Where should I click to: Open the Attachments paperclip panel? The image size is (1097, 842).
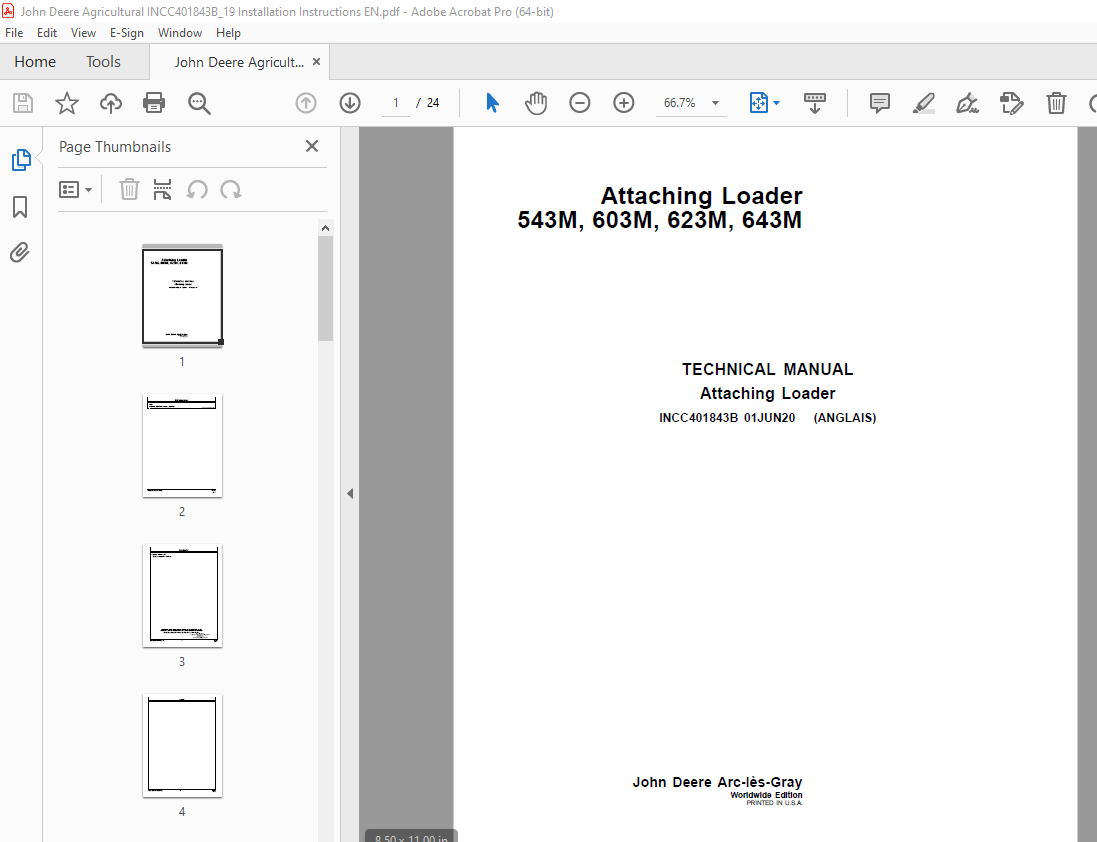[20, 252]
